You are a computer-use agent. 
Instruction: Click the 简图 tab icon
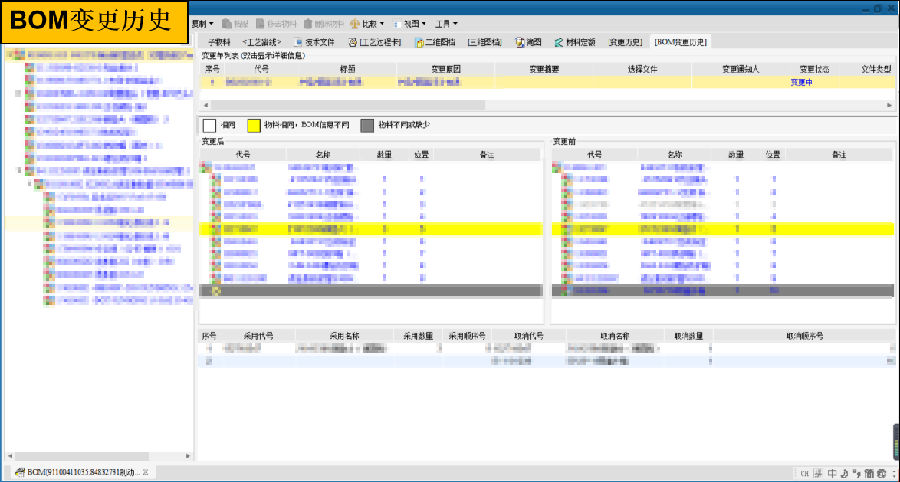click(x=520, y=42)
